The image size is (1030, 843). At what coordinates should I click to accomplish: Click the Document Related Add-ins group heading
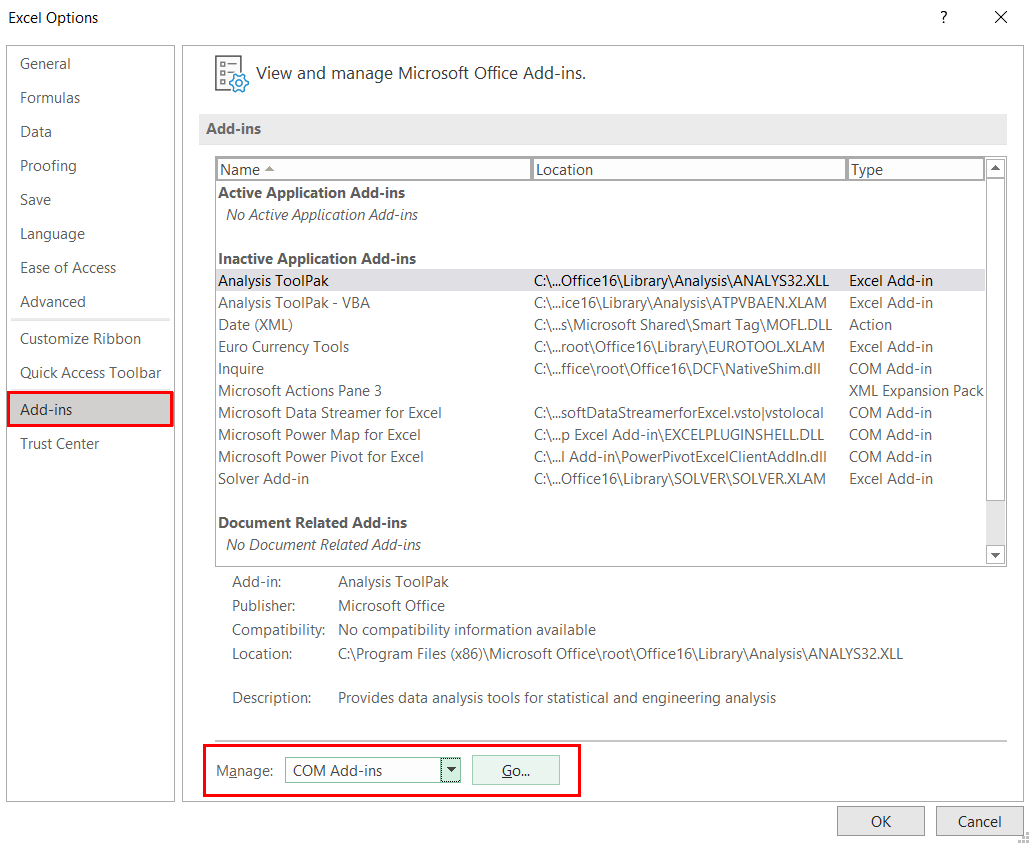(312, 523)
